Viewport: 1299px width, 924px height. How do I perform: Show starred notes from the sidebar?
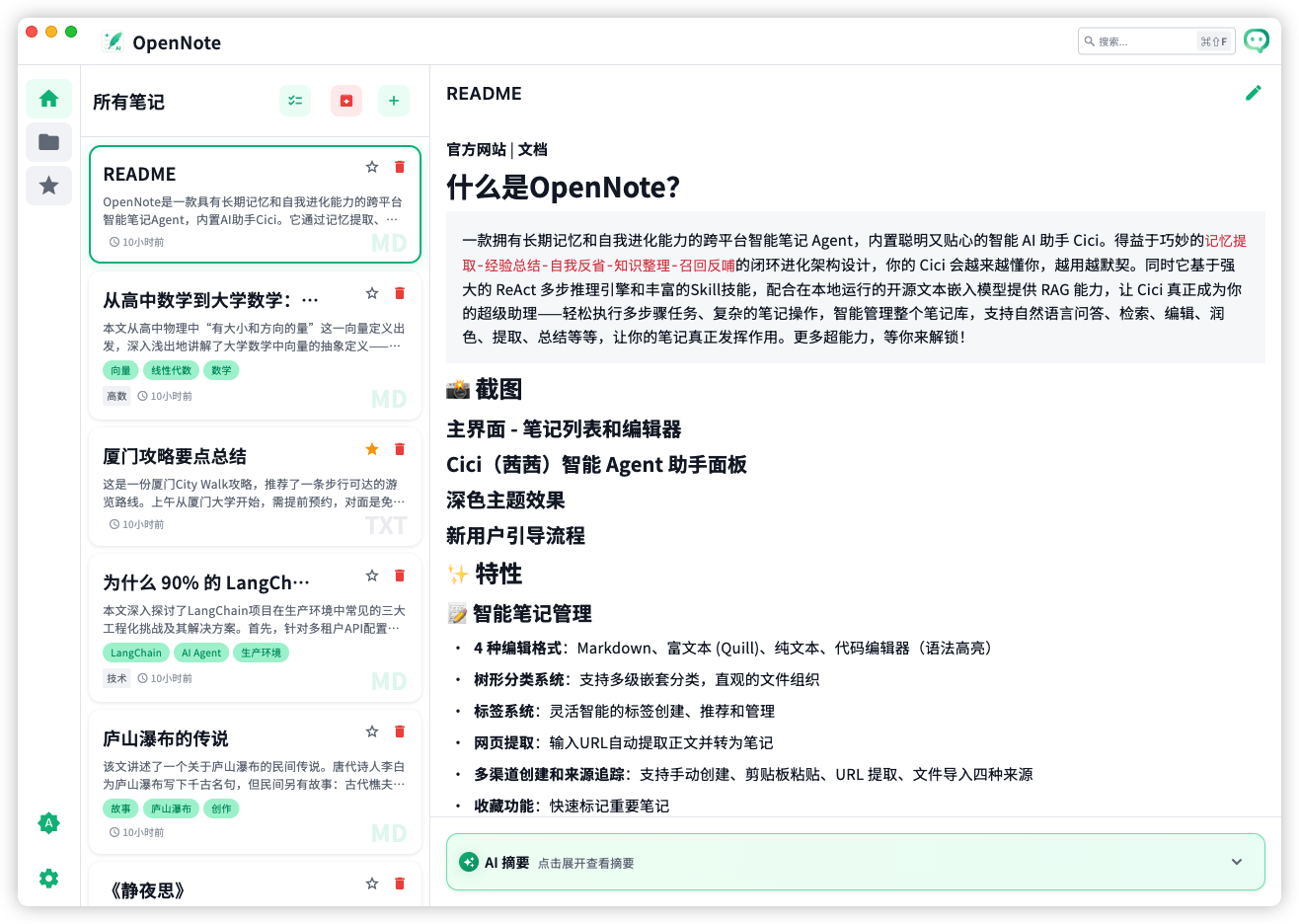click(x=48, y=185)
